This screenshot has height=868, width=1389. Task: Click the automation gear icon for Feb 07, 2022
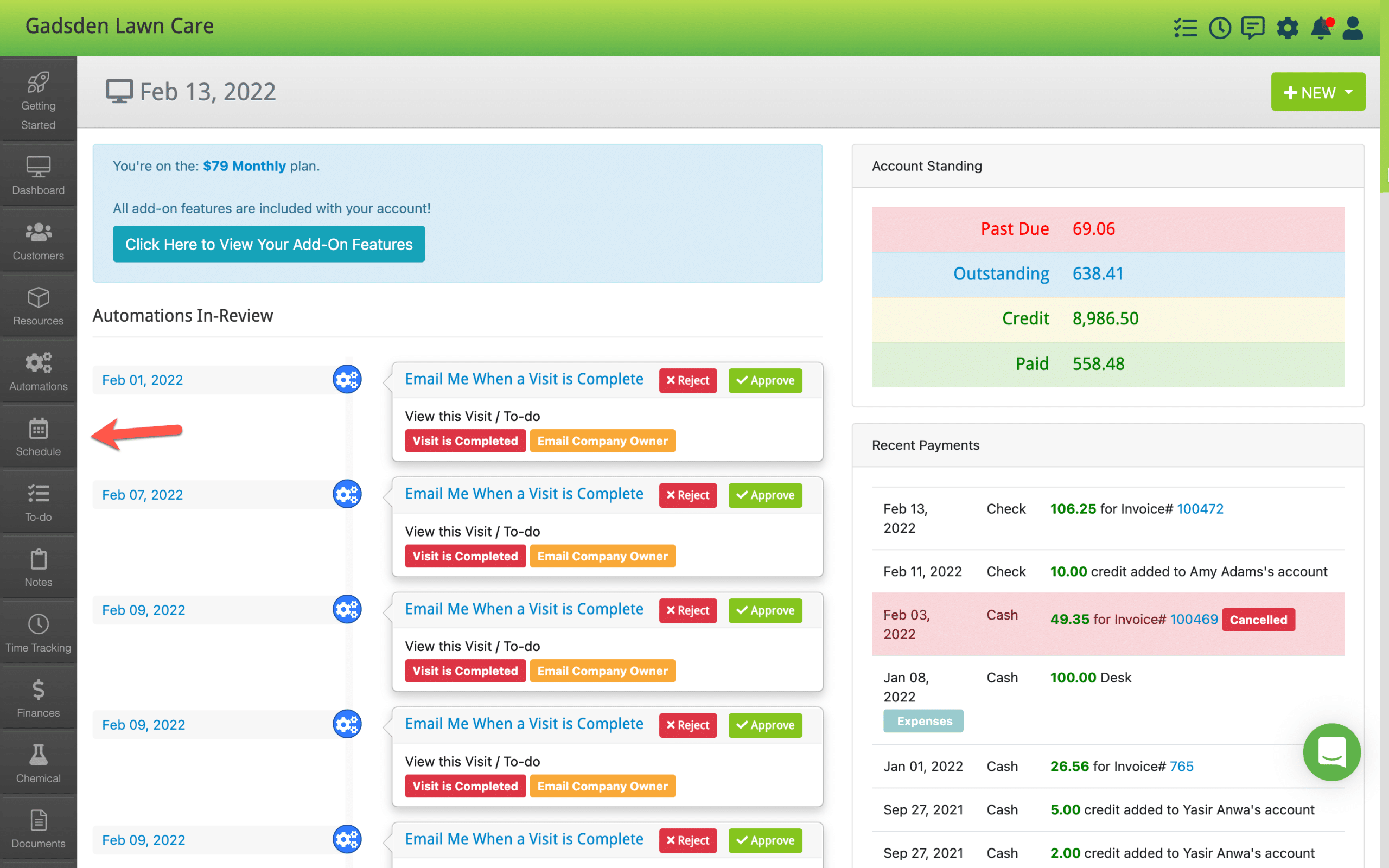pyautogui.click(x=347, y=494)
